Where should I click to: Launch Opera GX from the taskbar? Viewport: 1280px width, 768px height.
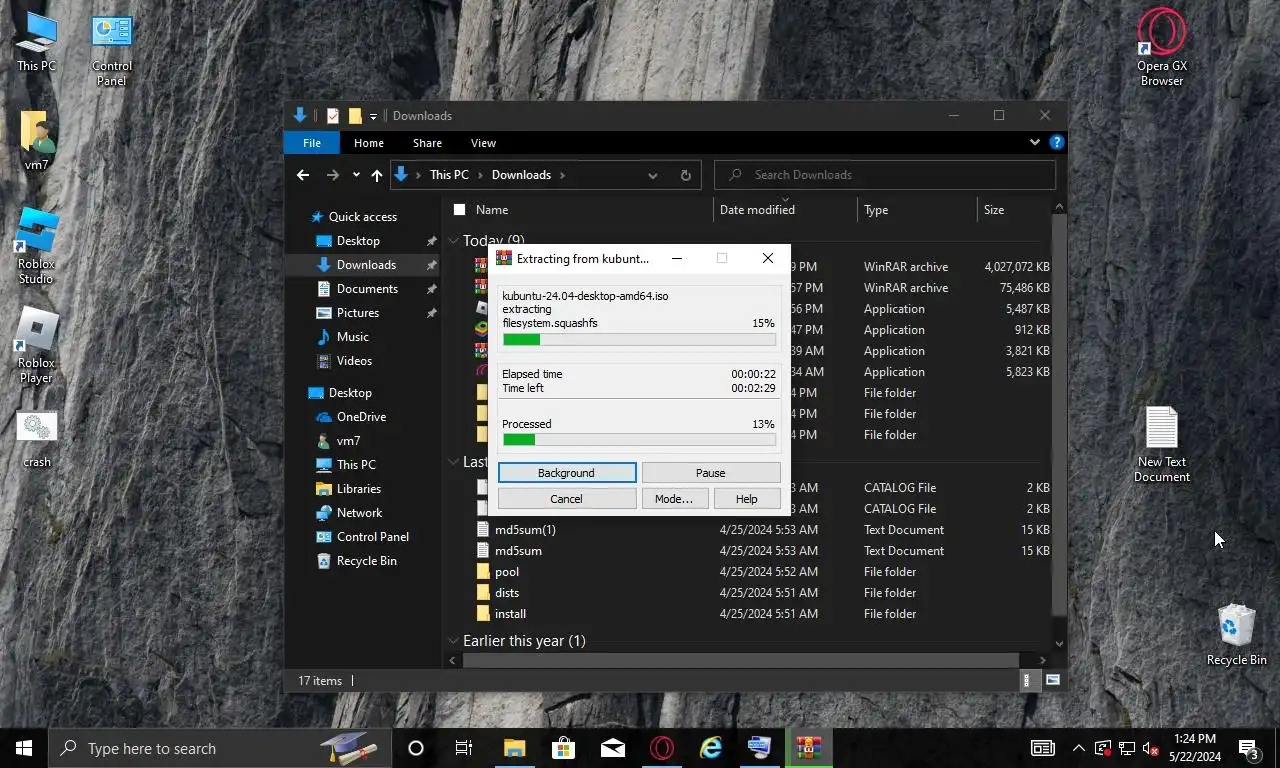[661, 748]
